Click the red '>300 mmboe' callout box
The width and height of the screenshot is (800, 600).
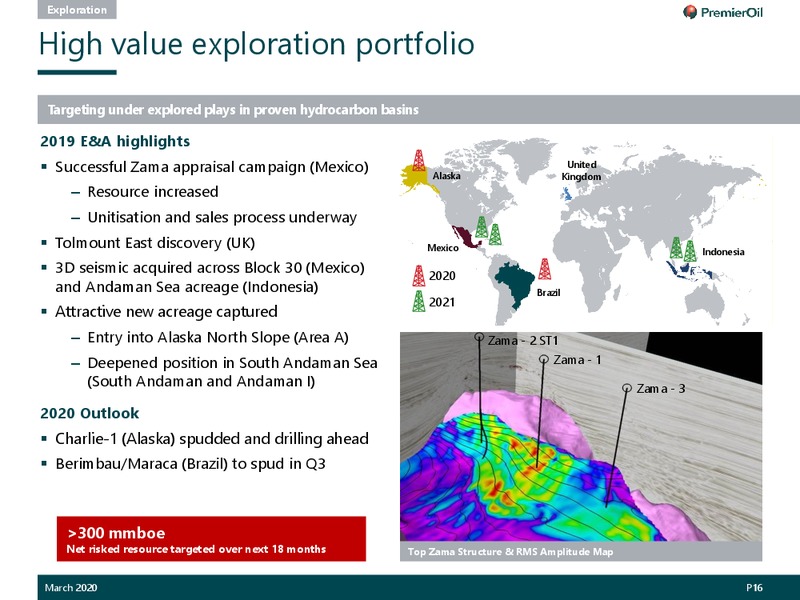tap(211, 539)
